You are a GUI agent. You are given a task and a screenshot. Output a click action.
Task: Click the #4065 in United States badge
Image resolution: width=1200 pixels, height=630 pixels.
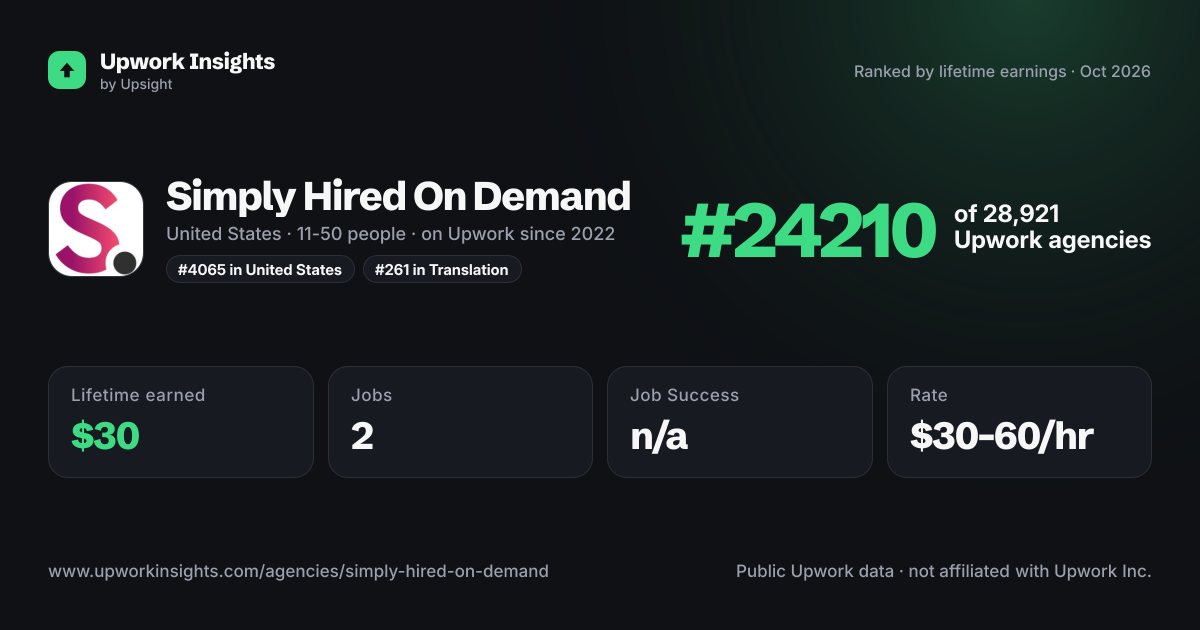click(x=260, y=270)
